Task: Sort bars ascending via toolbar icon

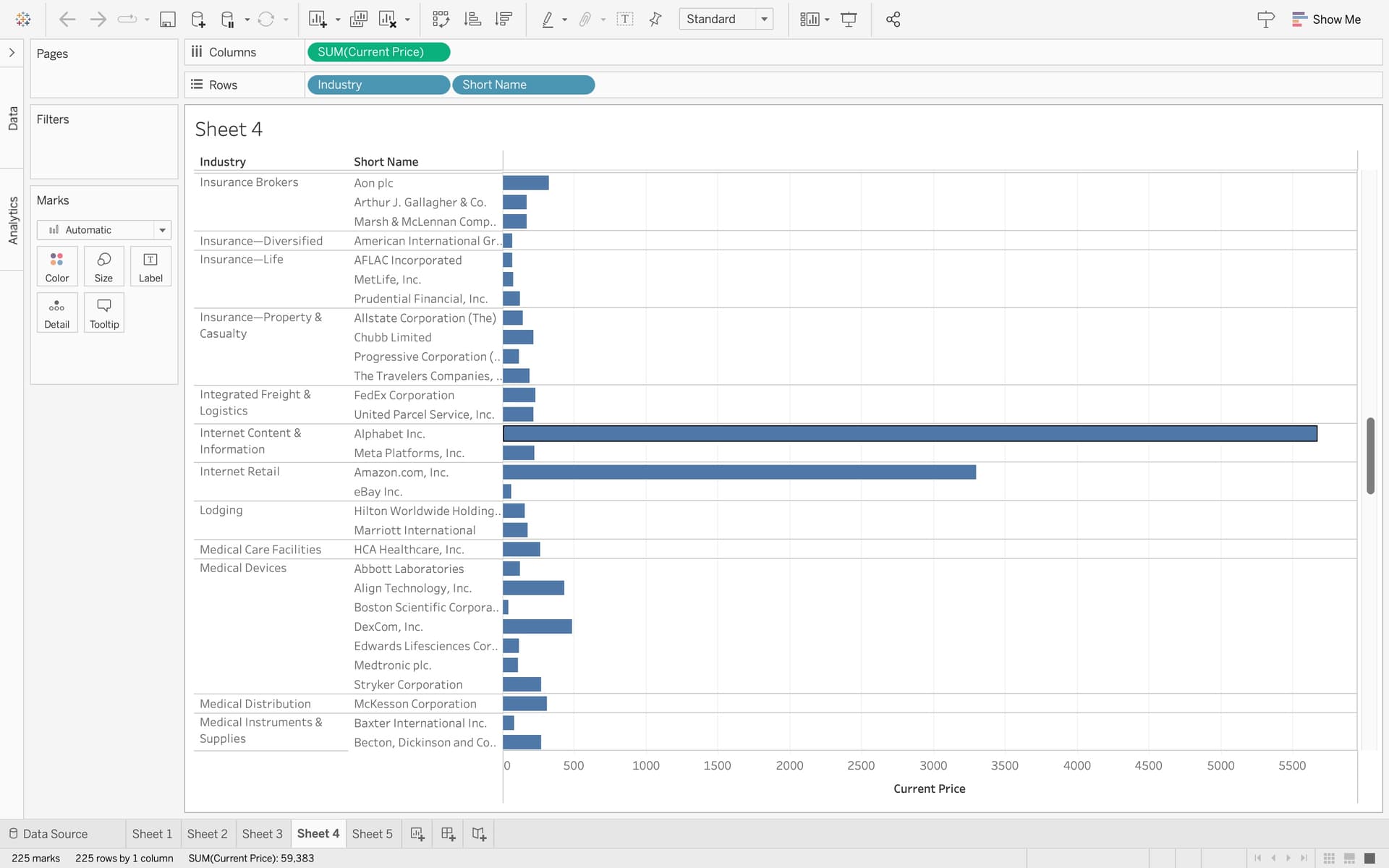Action: (472, 20)
